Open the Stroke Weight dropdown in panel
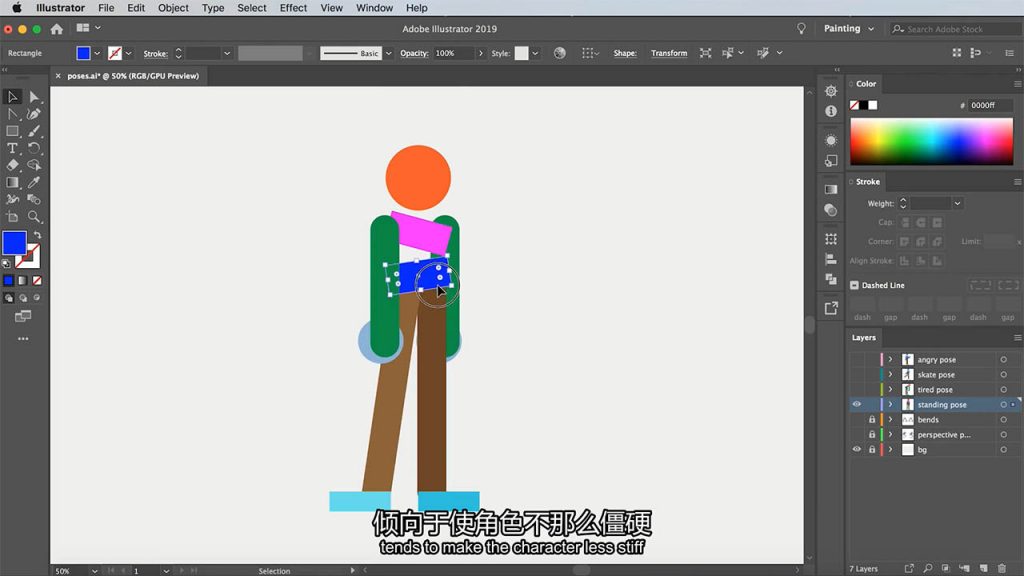 (x=957, y=204)
